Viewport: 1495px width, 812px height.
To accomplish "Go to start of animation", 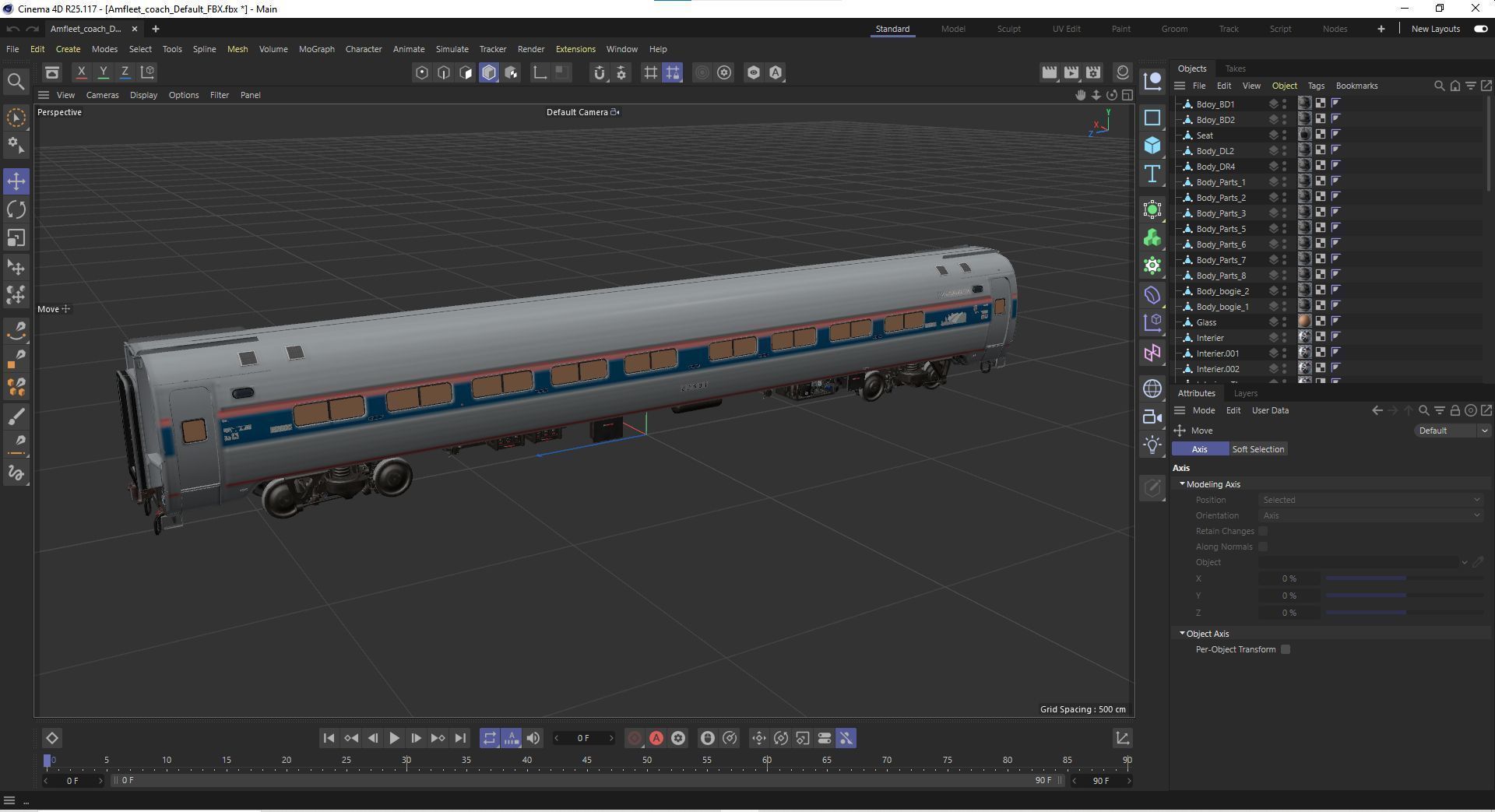I will (x=329, y=738).
